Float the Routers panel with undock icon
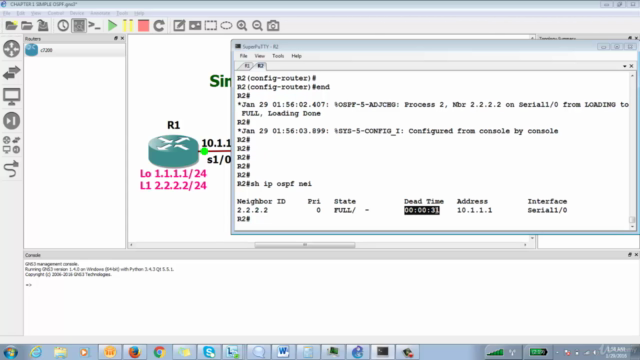This screenshot has height=360, width=640. coord(116,38)
